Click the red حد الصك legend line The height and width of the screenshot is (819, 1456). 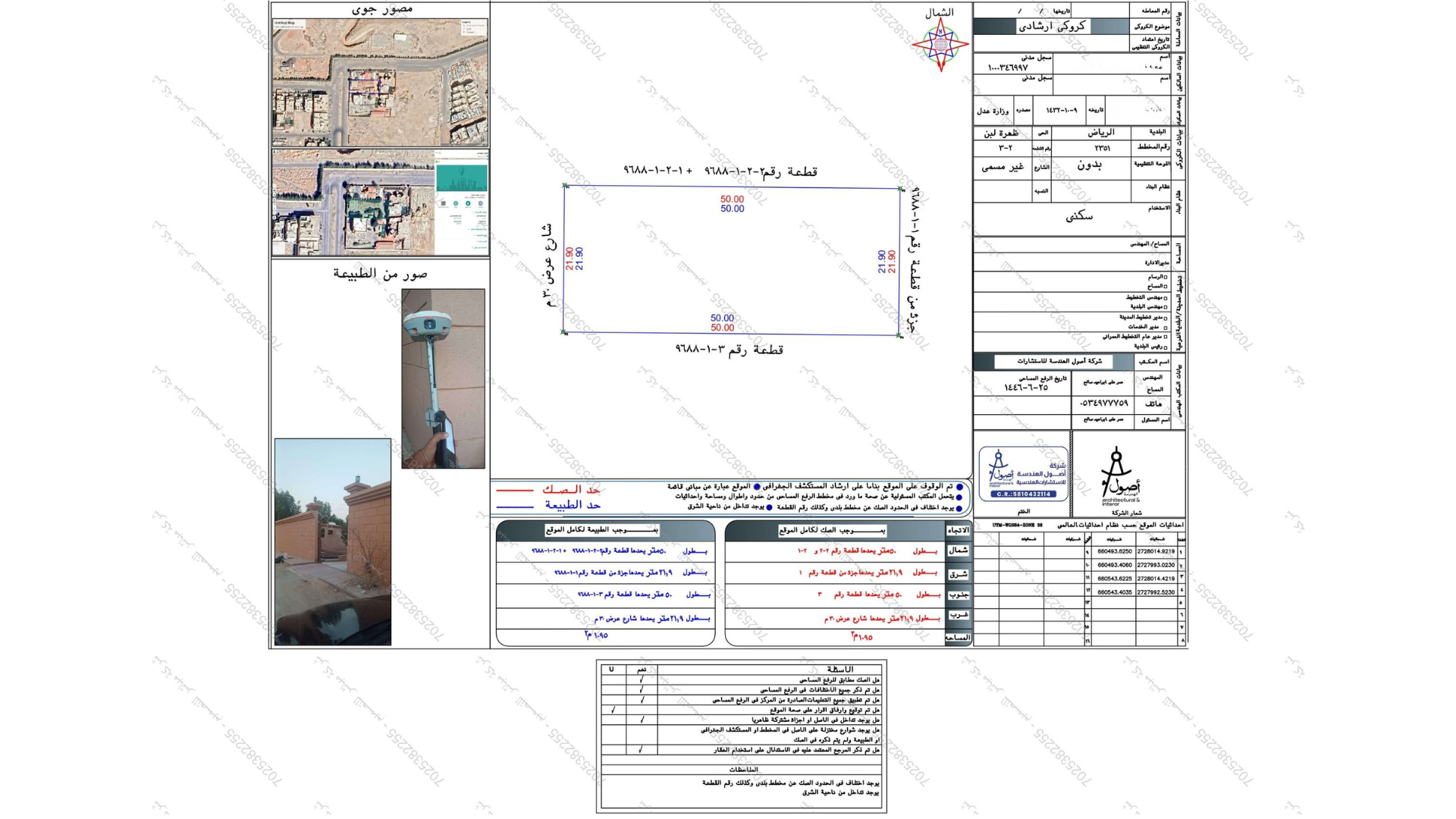tap(515, 491)
